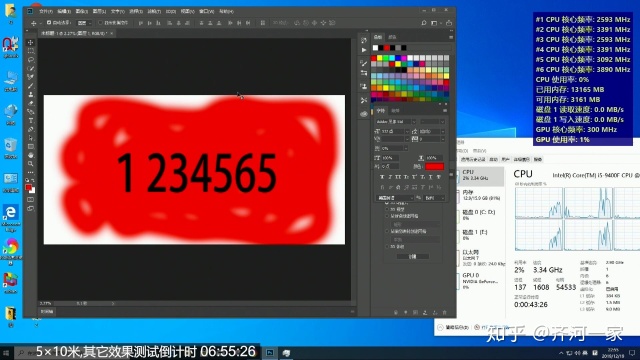640x360 pixels.
Task: Open Character panel menu icon
Action: (x=445, y=111)
